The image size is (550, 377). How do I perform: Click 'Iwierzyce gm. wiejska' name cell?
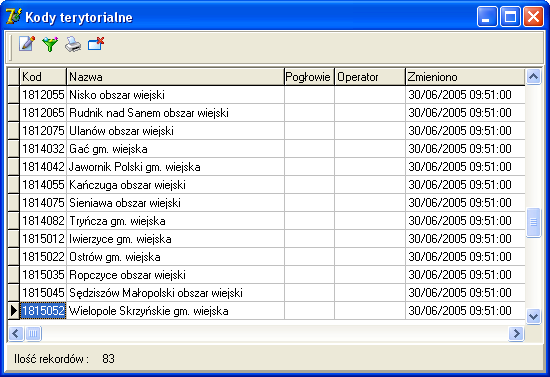click(x=175, y=239)
